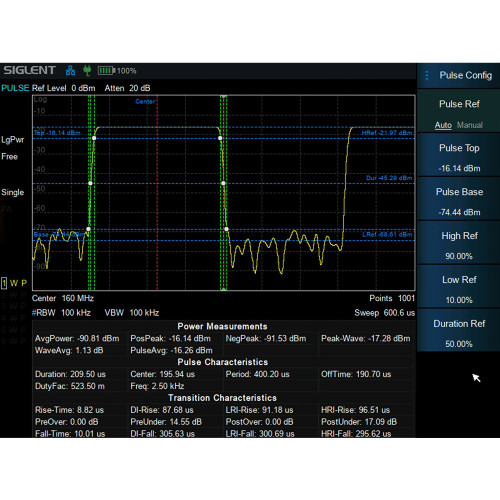Select trace 1 indicator box
Viewport: 500px width, 500px height.
pyautogui.click(x=4, y=283)
